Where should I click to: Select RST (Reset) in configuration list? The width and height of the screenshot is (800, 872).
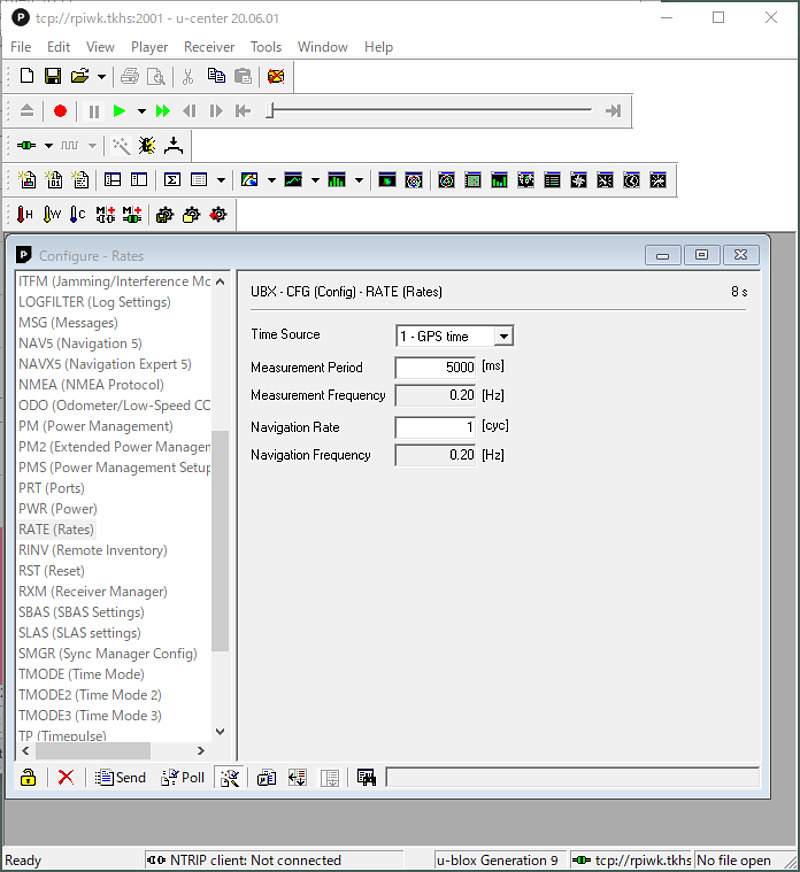[x=52, y=571]
